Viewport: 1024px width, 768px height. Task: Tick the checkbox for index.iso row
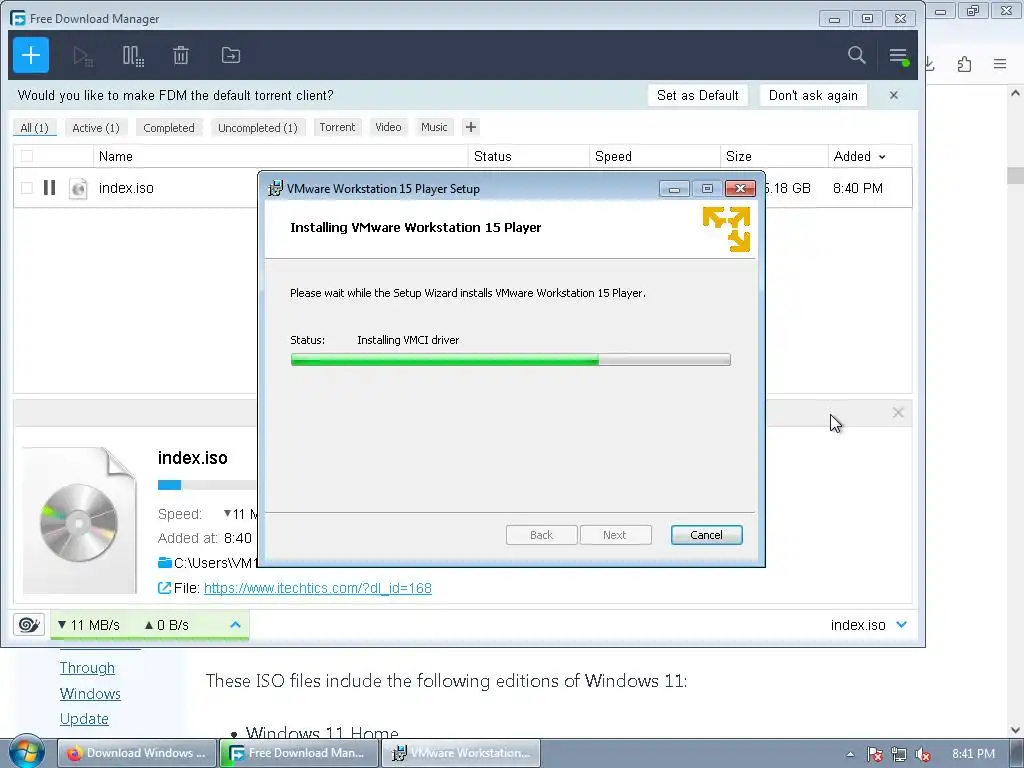click(x=27, y=188)
